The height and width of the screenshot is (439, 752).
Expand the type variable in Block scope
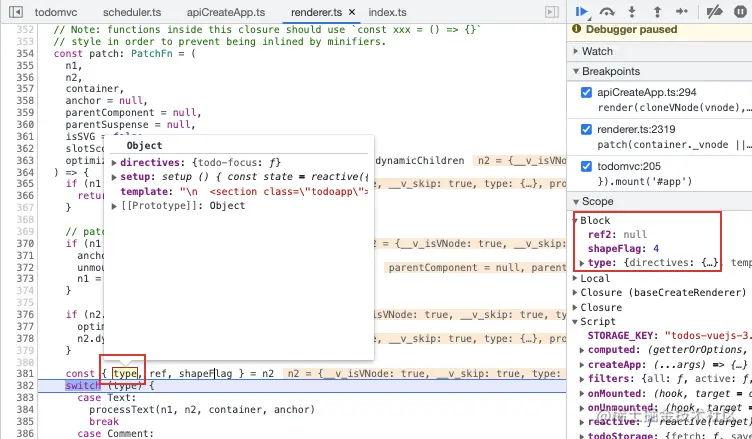coord(582,263)
